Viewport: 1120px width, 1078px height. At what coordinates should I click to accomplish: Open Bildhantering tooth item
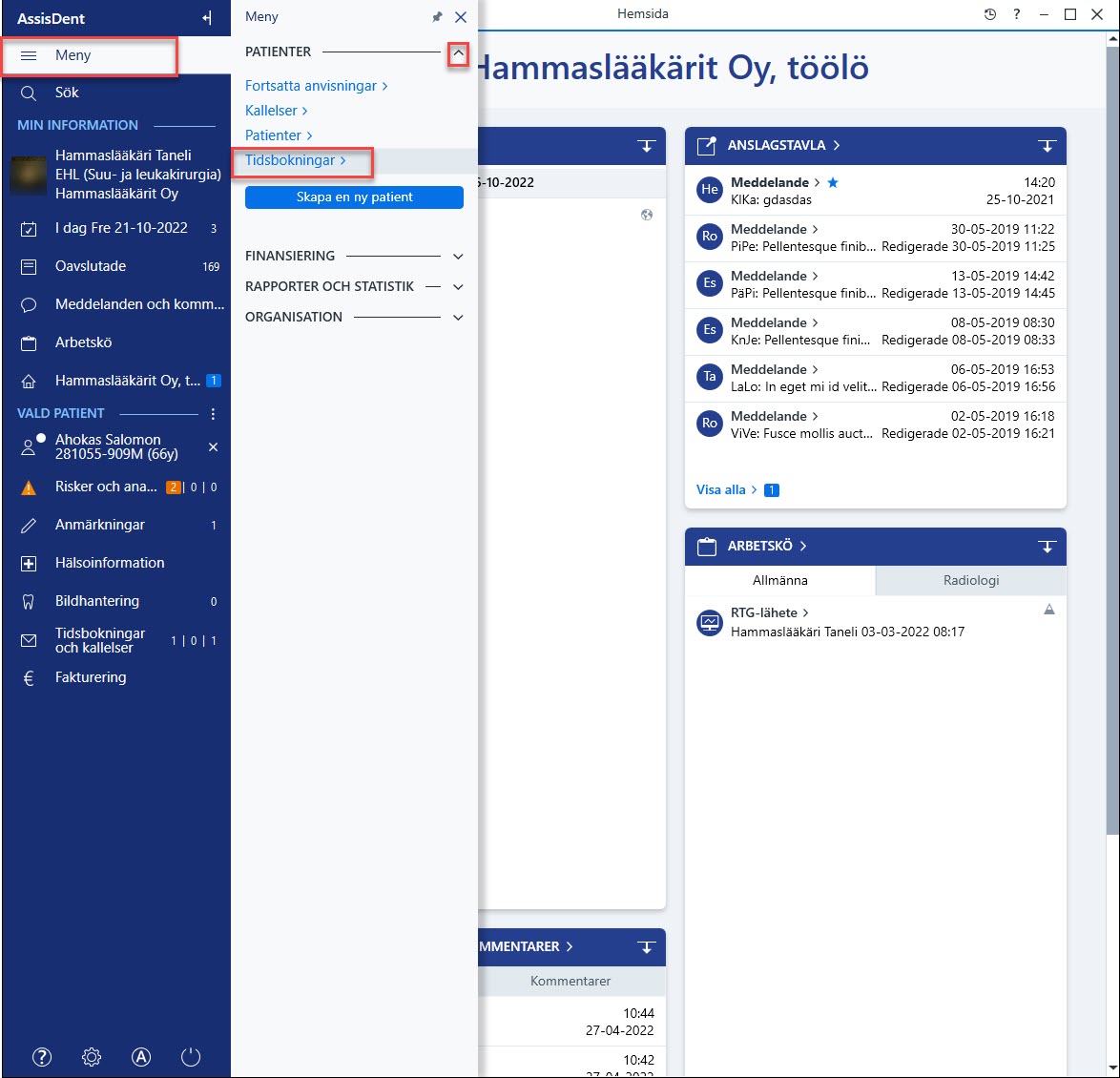point(115,602)
